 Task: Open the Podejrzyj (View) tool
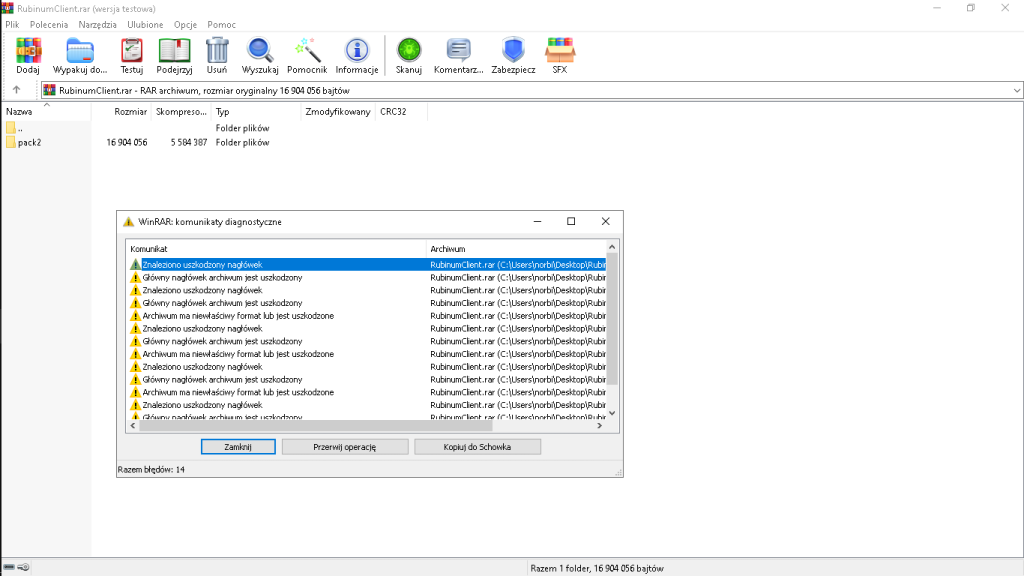pyautogui.click(x=174, y=56)
